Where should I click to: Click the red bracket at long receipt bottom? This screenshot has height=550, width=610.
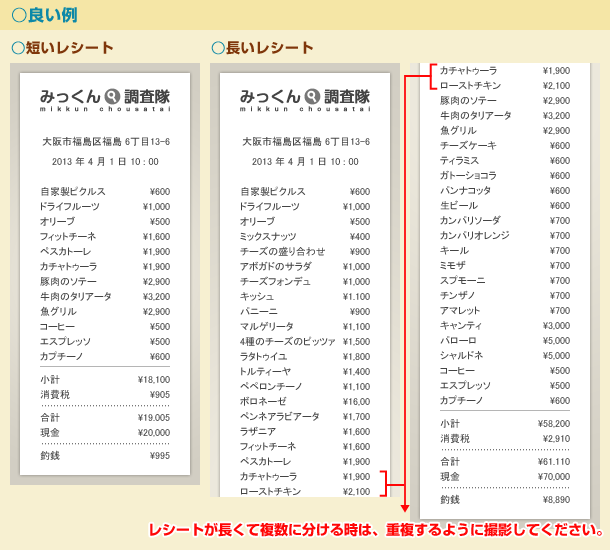[x=383, y=484]
